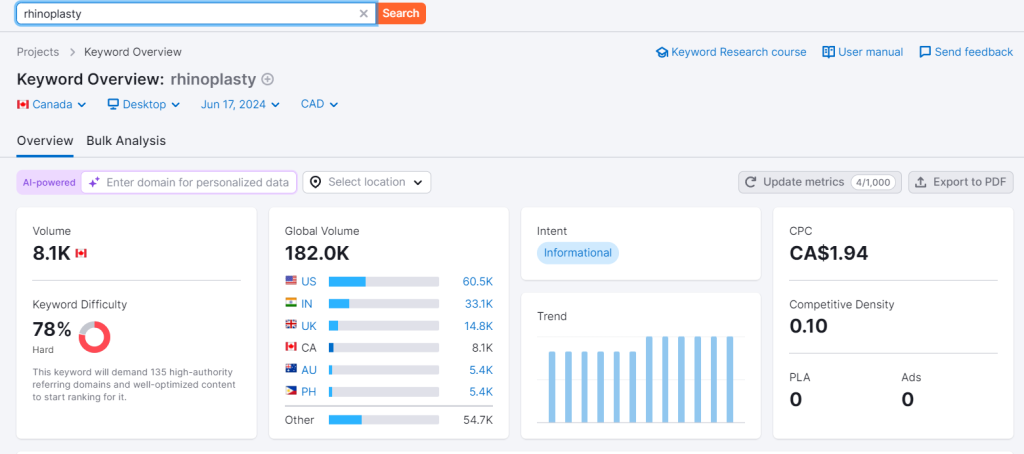Click the Update metrics button
Screen dimensions: 1024x454
pyautogui.click(x=820, y=182)
